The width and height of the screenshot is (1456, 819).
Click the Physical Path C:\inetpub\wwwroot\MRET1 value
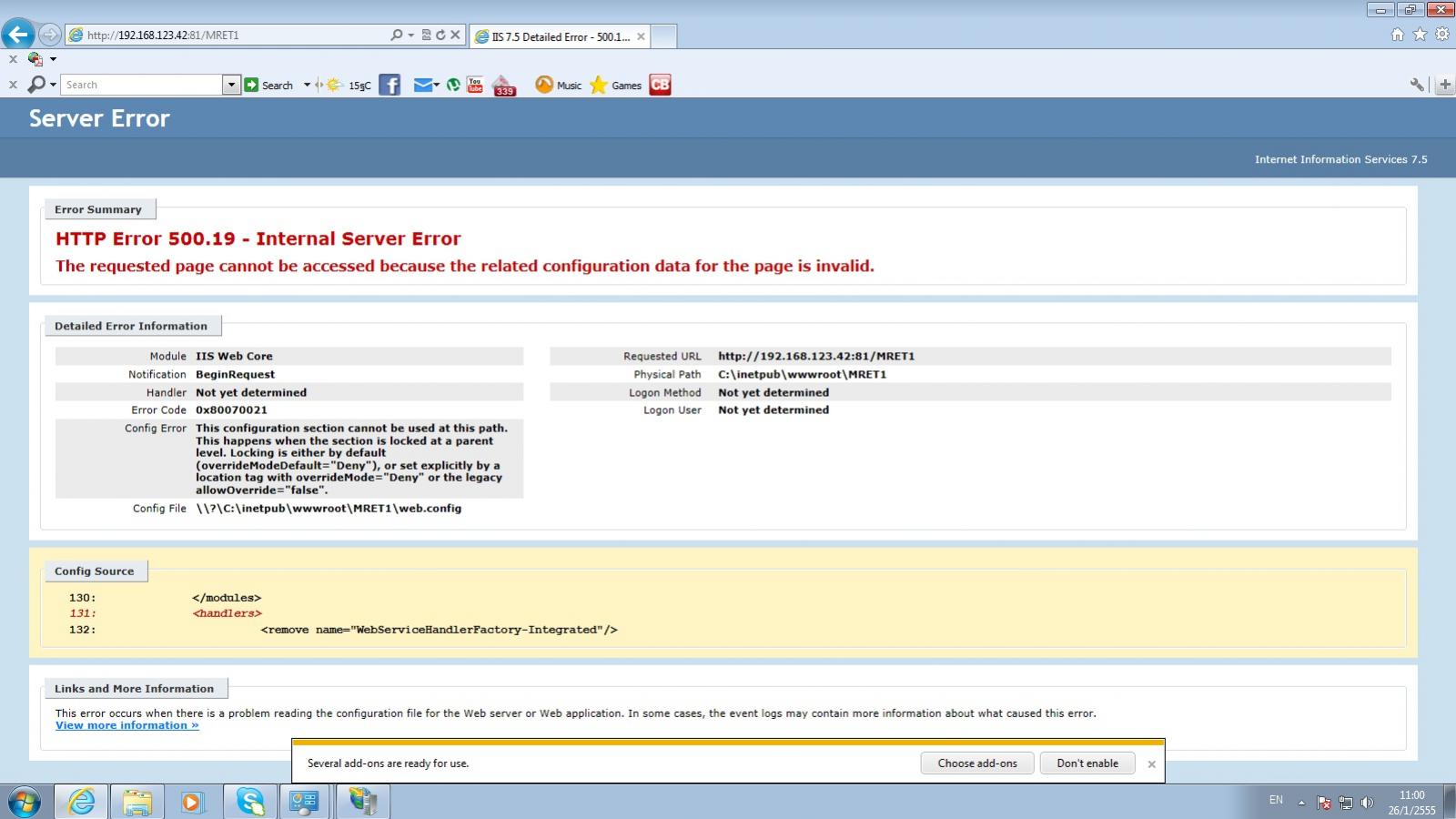pos(802,374)
